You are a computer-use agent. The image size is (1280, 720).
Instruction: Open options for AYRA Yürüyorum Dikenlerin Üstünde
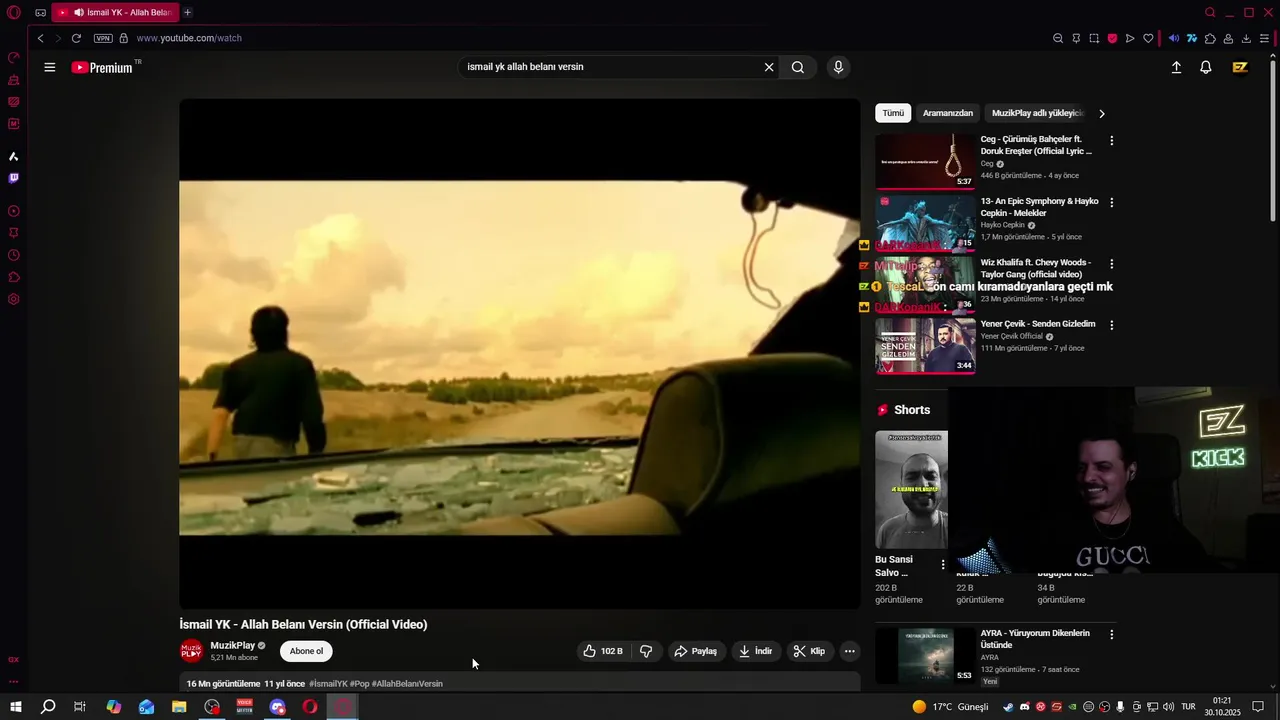pos(1111,635)
